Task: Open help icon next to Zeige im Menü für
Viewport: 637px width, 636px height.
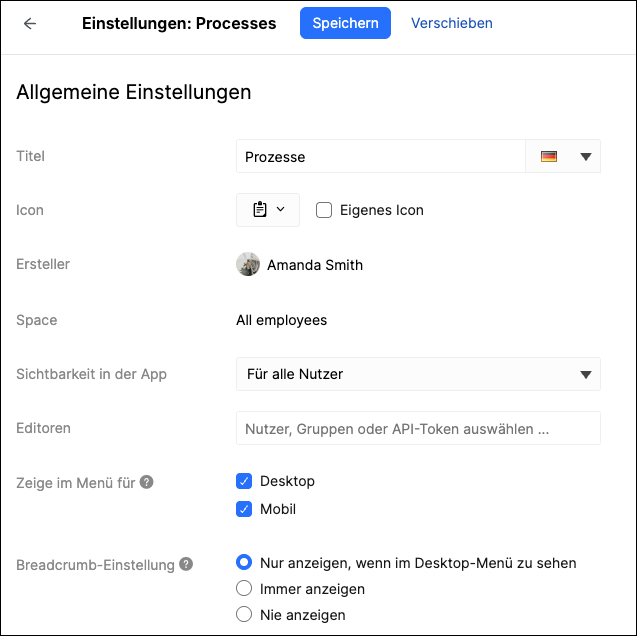Action: (147, 482)
